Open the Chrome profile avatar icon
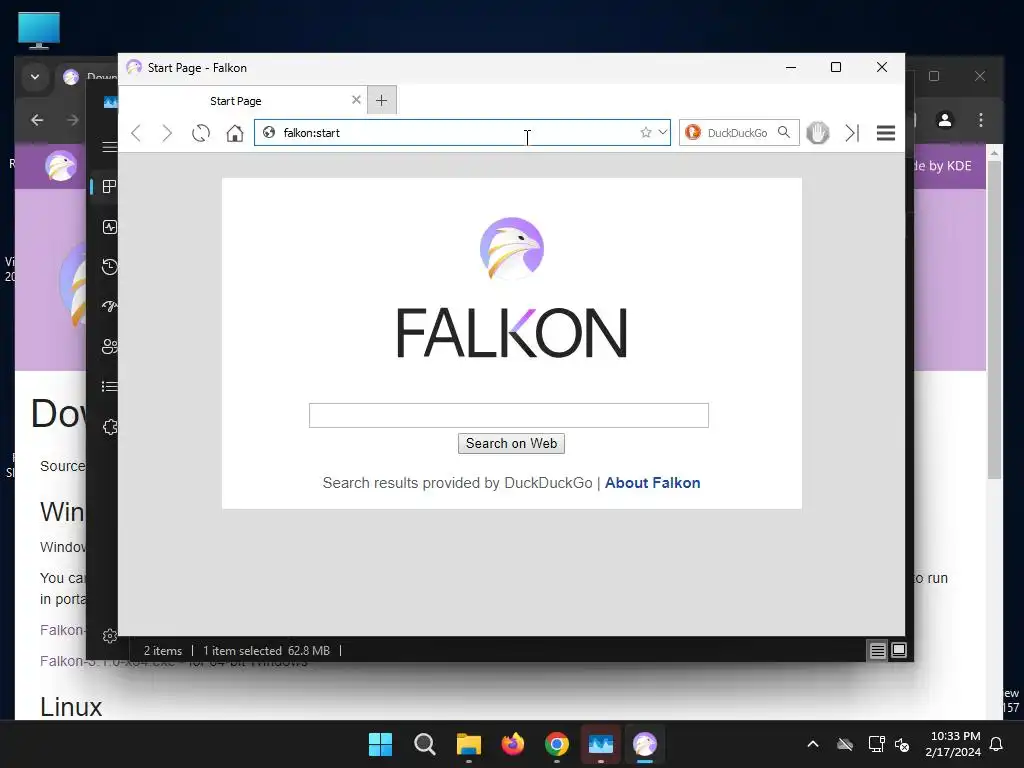This screenshot has height=768, width=1024. (x=945, y=120)
